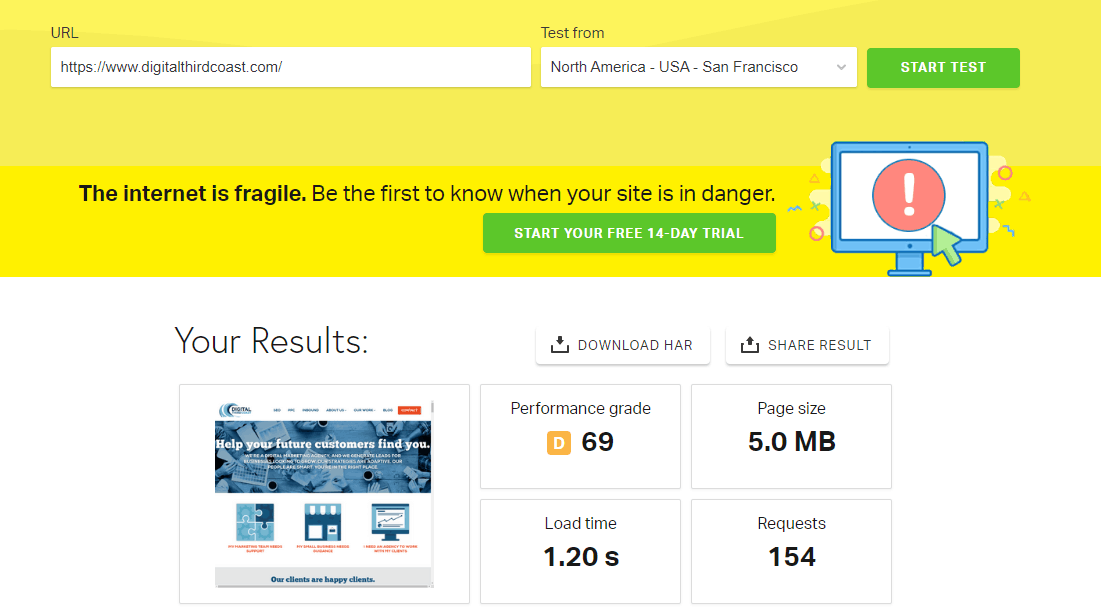
Task: Download the HAR file
Action: (622, 344)
